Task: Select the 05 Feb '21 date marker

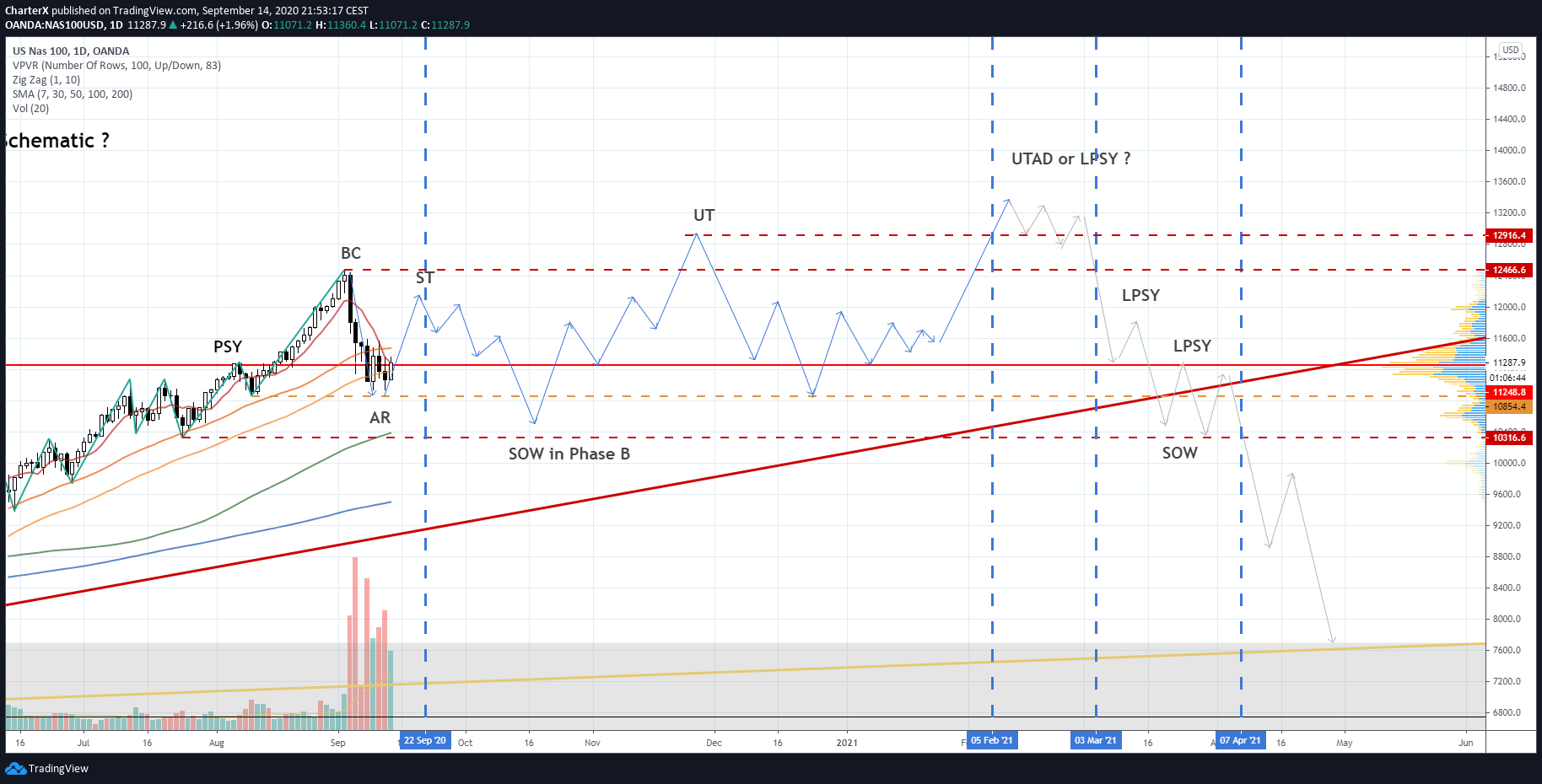Action: pyautogui.click(x=992, y=741)
